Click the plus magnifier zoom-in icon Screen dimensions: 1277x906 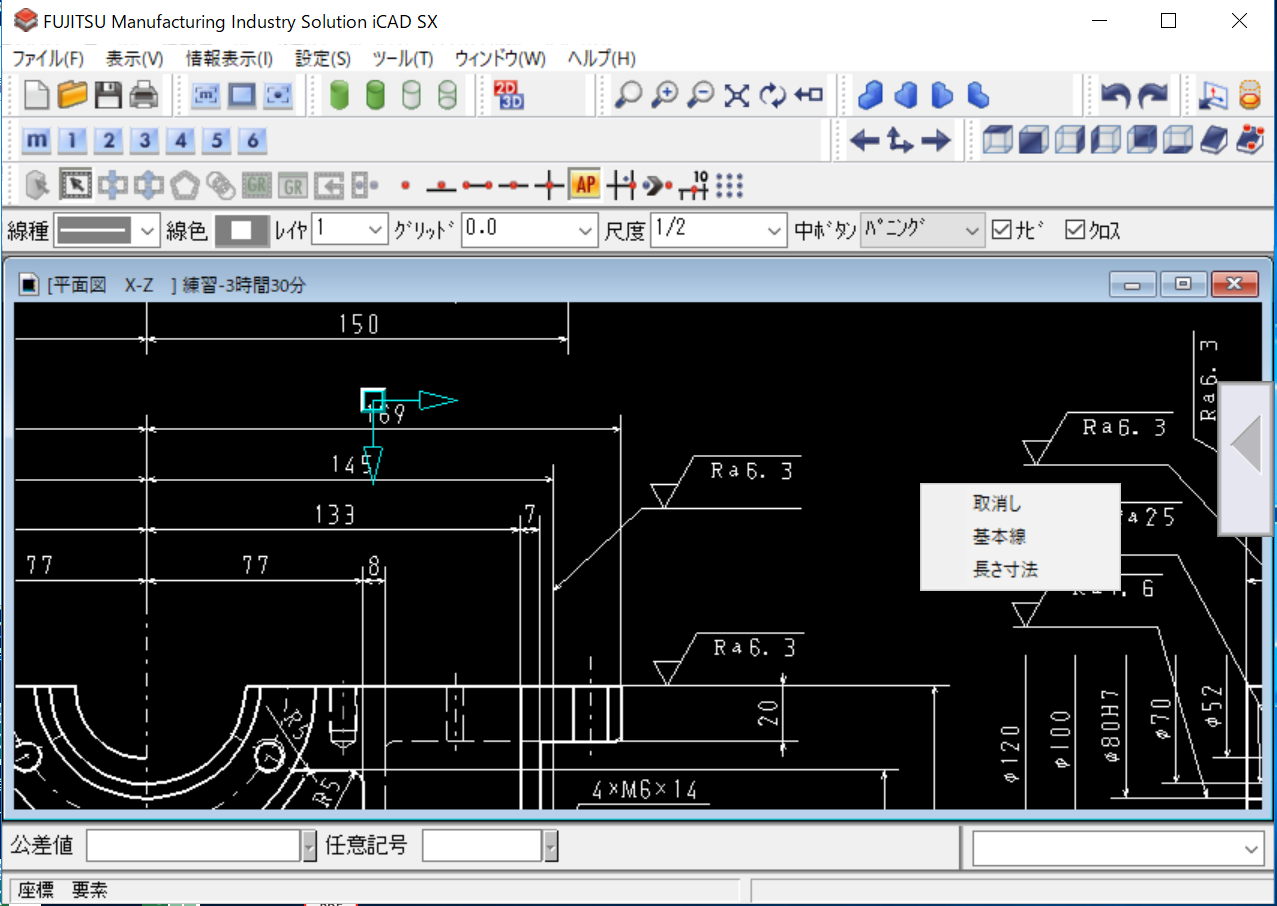click(664, 95)
